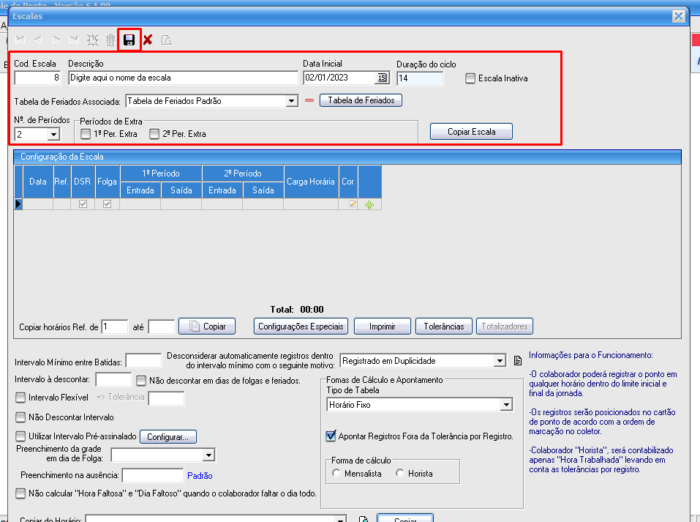Open the Nº de Períodos dropdown

pyautogui.click(x=52, y=133)
